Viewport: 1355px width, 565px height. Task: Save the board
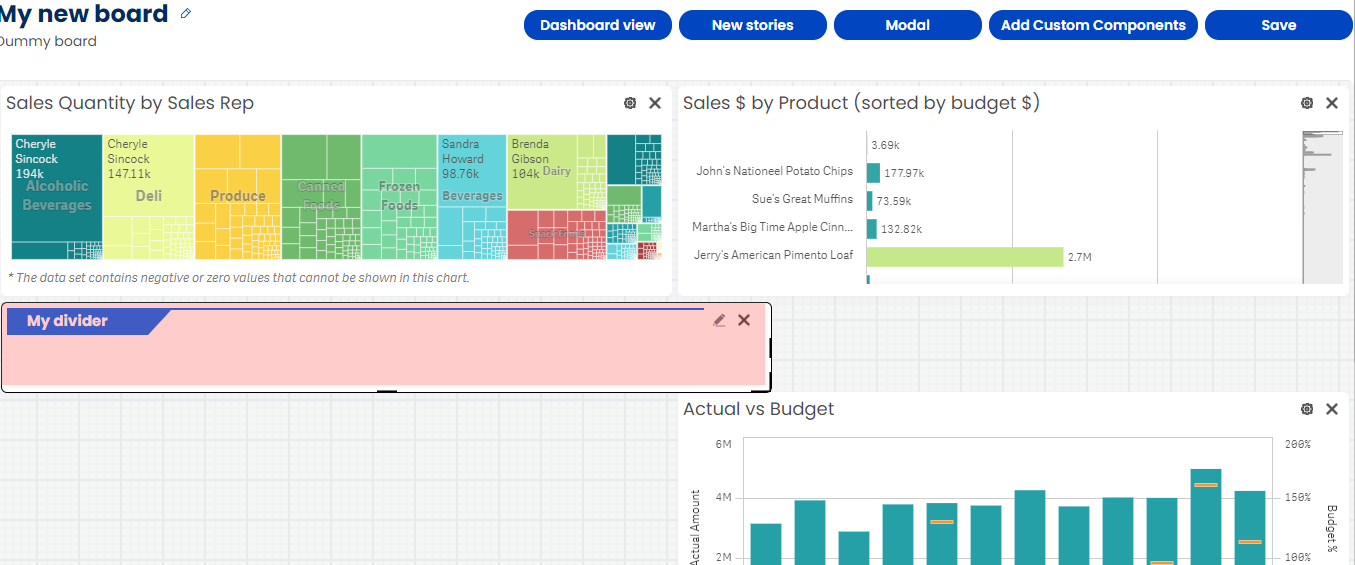(x=1279, y=25)
